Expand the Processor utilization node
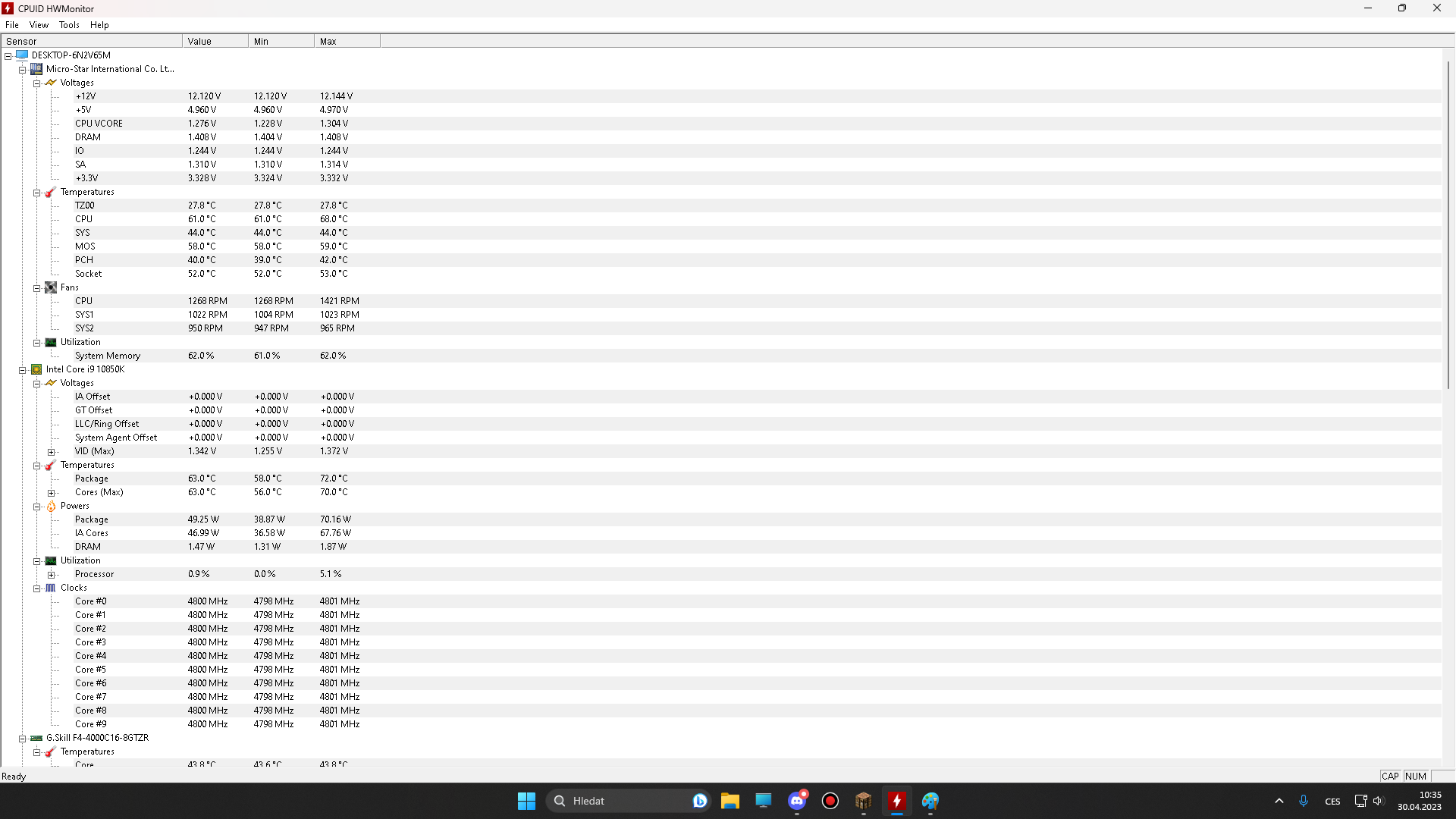This screenshot has height=819, width=1456. point(51,575)
